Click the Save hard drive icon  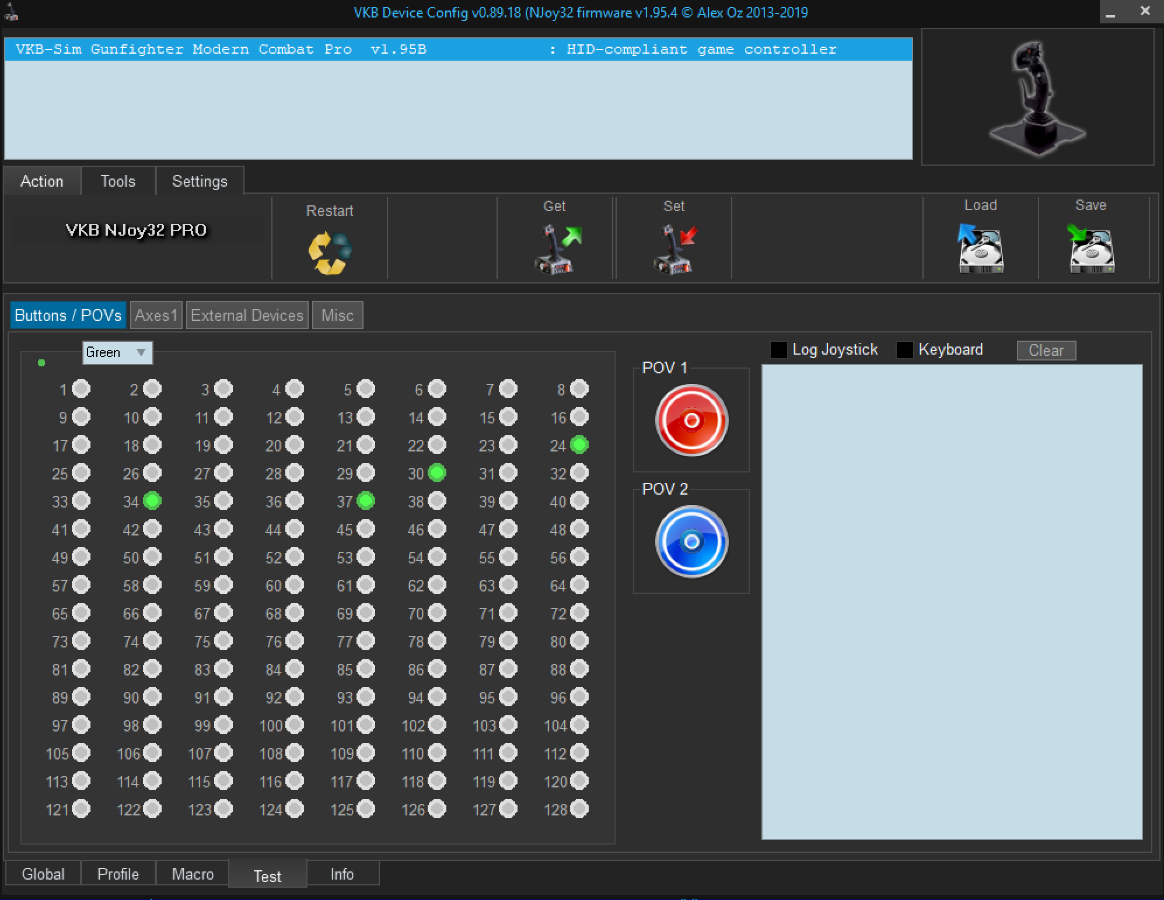1091,248
